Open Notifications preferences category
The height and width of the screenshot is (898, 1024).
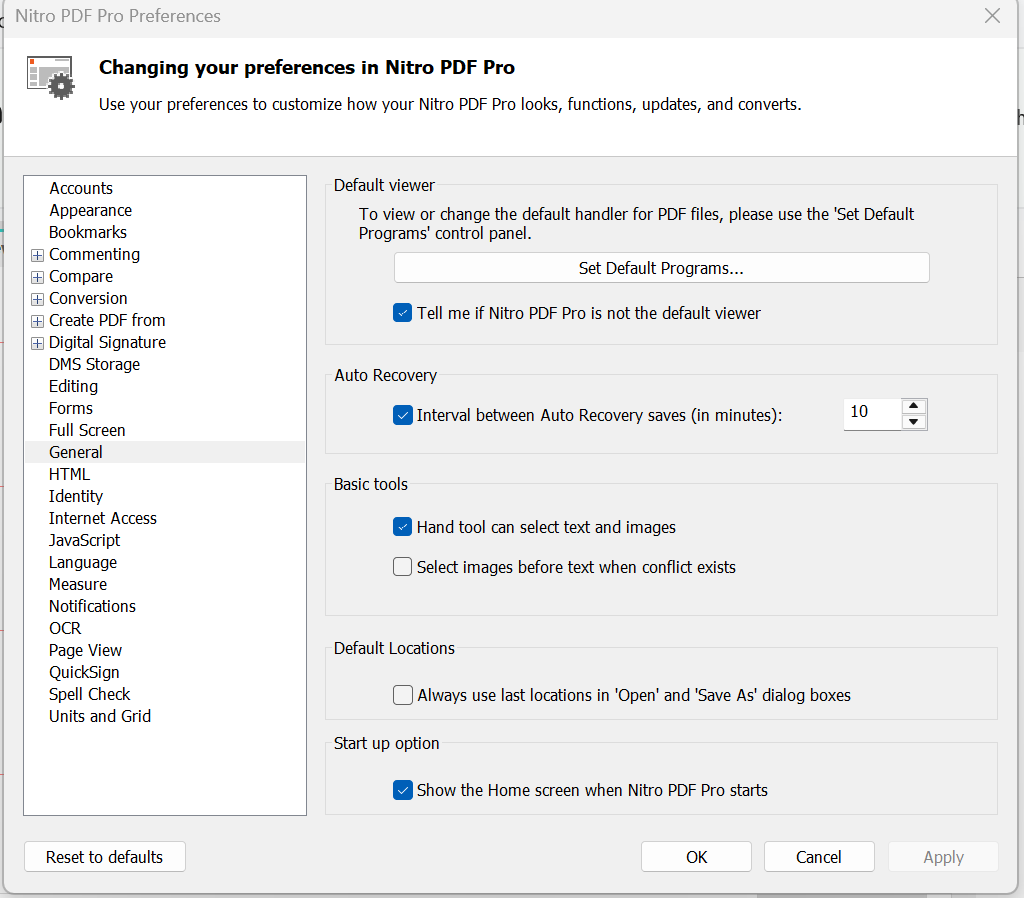[93, 607]
